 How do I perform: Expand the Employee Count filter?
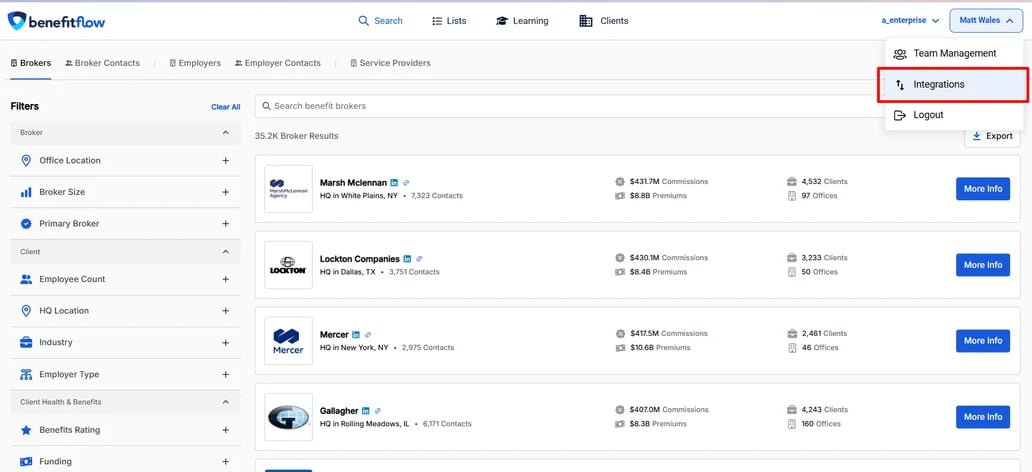click(226, 279)
